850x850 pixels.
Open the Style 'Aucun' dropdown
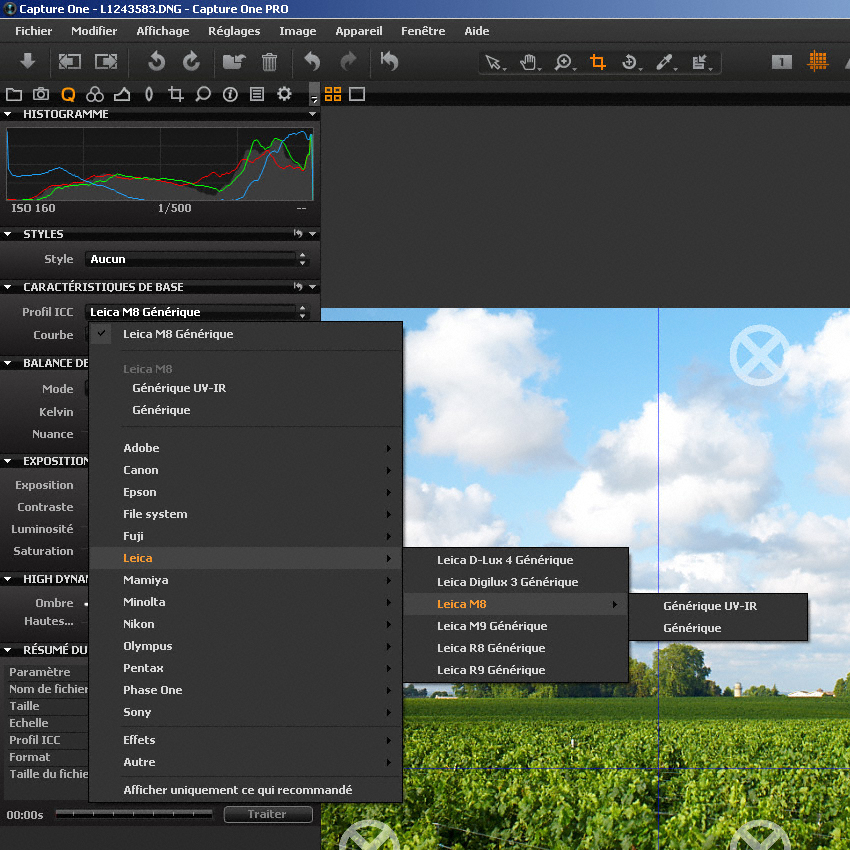point(197,259)
